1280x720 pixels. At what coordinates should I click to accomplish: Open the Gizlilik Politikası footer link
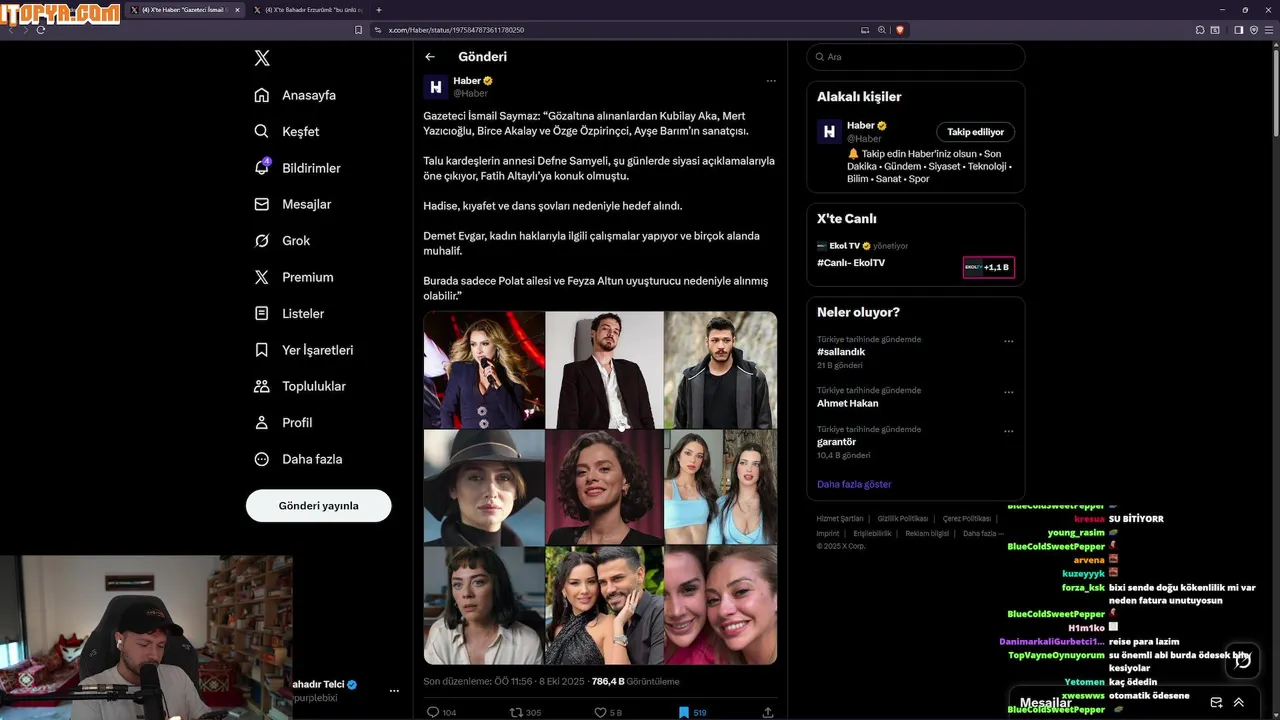click(x=903, y=519)
